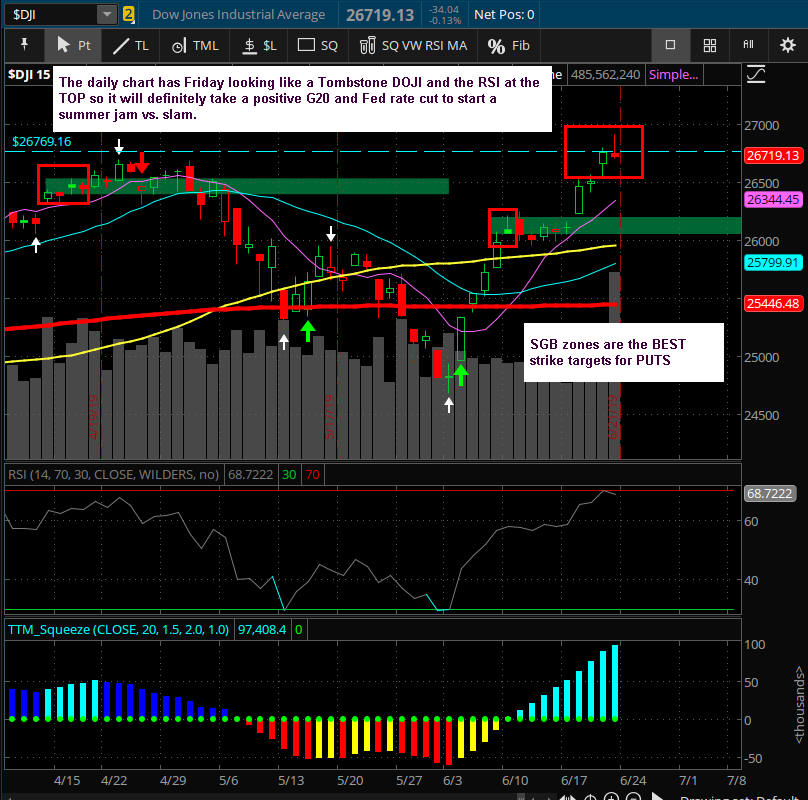The width and height of the screenshot is (808, 800).
Task: Select the SQ rectangle drawing tool
Action: tap(319, 45)
